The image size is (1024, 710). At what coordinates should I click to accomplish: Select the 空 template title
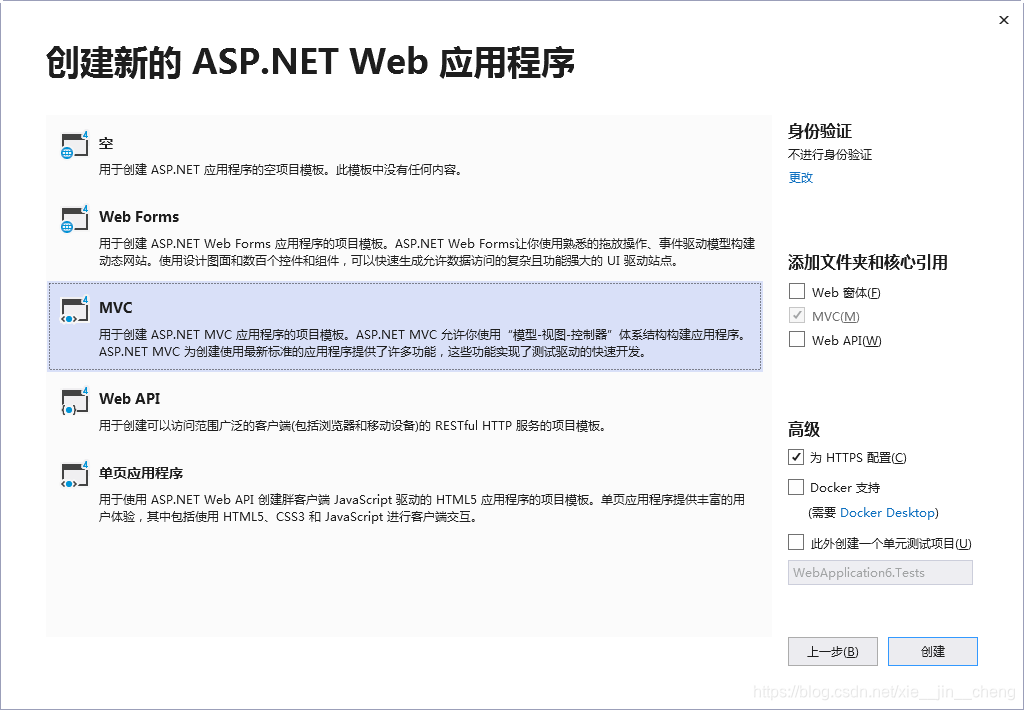click(x=106, y=143)
